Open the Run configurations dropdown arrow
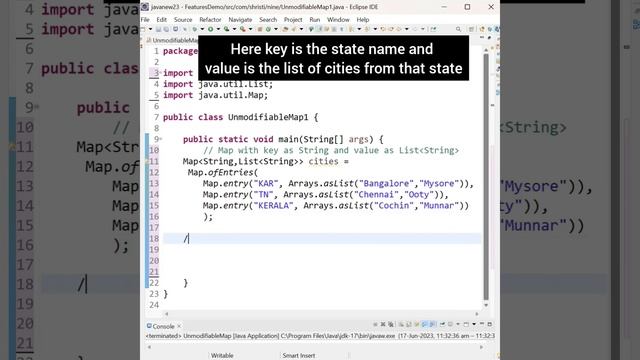640x360 pixels. pyautogui.click(x=218, y=29)
